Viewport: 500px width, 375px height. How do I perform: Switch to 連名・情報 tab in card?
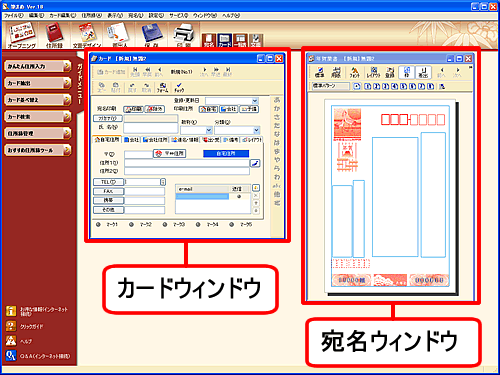(185, 140)
